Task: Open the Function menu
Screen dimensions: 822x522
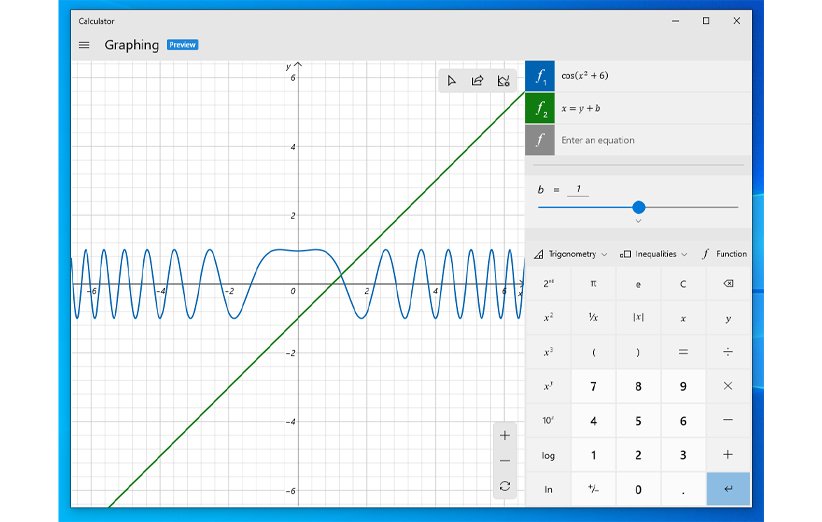Action: (x=725, y=254)
